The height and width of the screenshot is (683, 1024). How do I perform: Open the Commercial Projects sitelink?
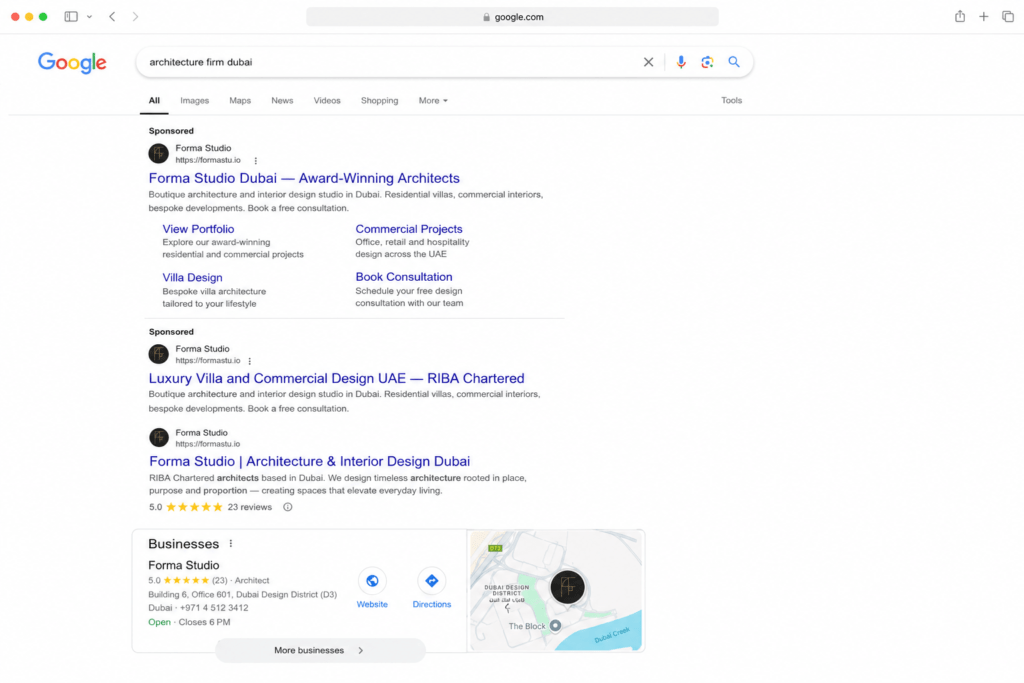coord(409,229)
